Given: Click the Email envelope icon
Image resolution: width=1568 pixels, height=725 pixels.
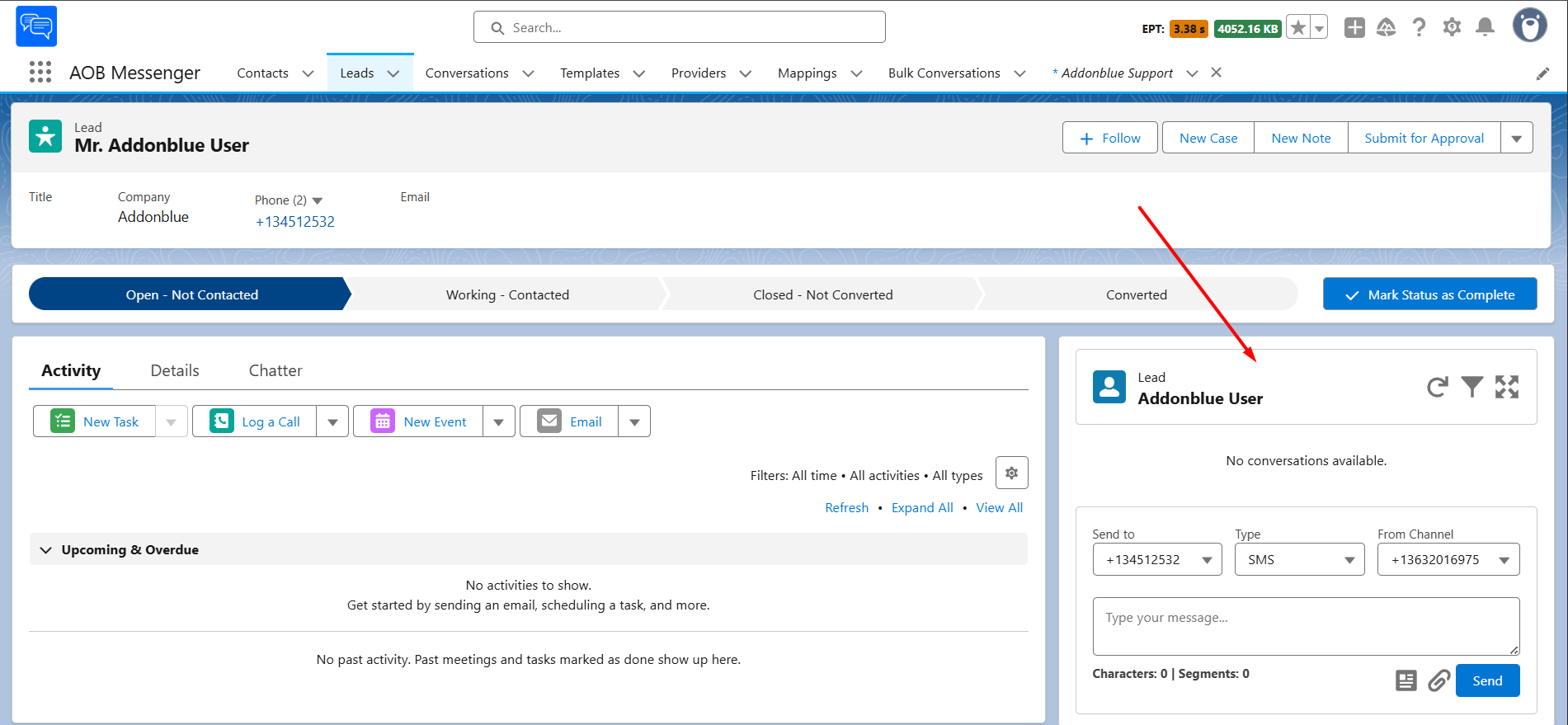Looking at the screenshot, I should (549, 421).
